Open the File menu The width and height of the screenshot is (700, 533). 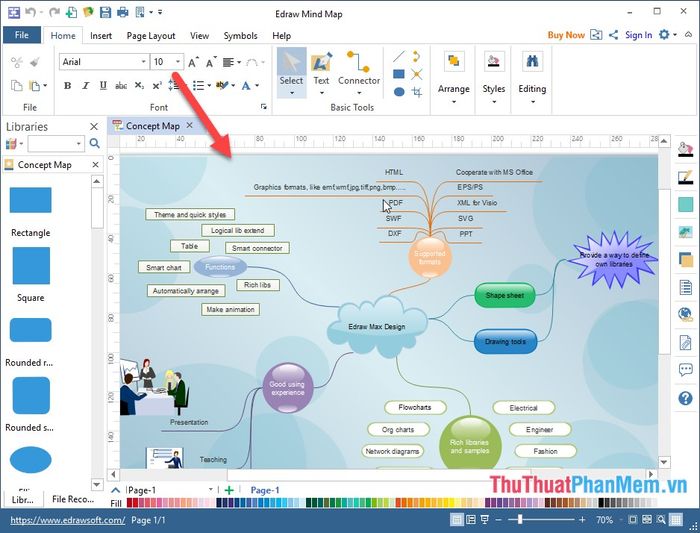(21, 35)
